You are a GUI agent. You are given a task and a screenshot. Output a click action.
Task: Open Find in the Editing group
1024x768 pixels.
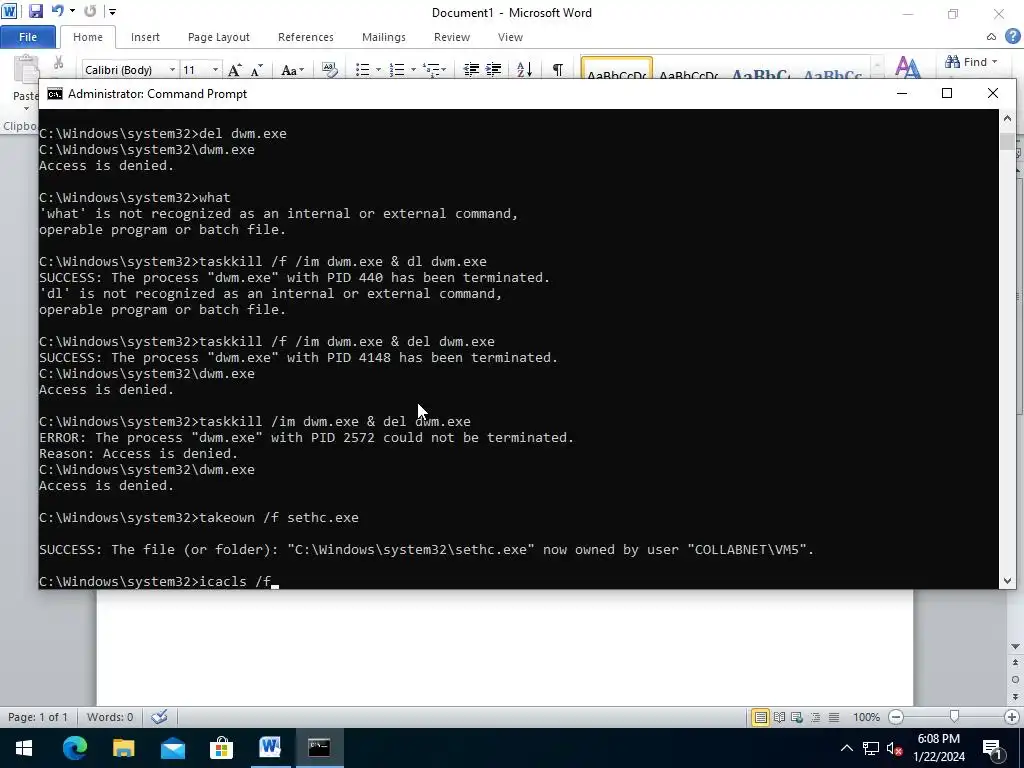(x=966, y=62)
